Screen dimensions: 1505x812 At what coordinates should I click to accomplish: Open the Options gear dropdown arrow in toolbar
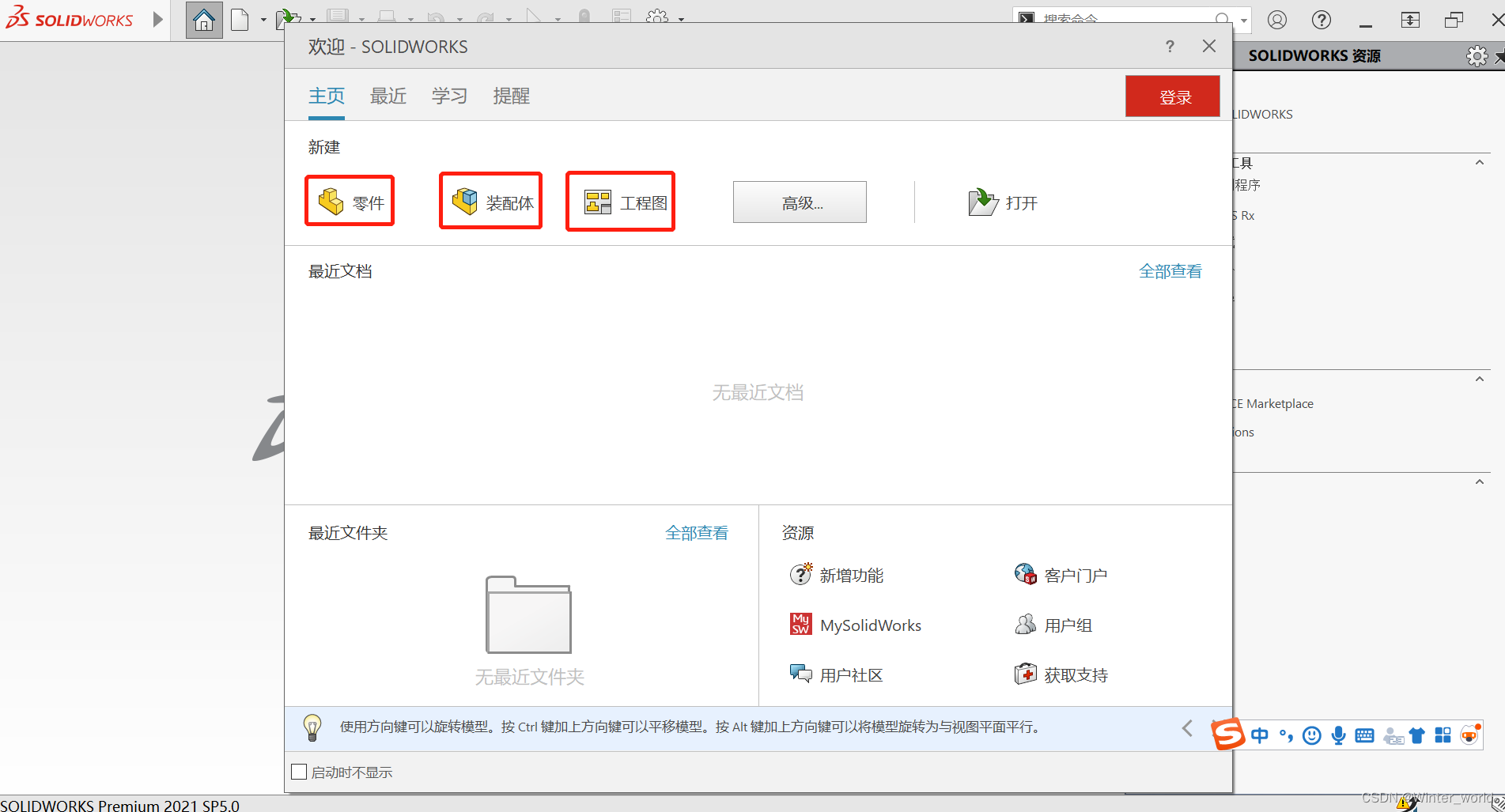[681, 20]
